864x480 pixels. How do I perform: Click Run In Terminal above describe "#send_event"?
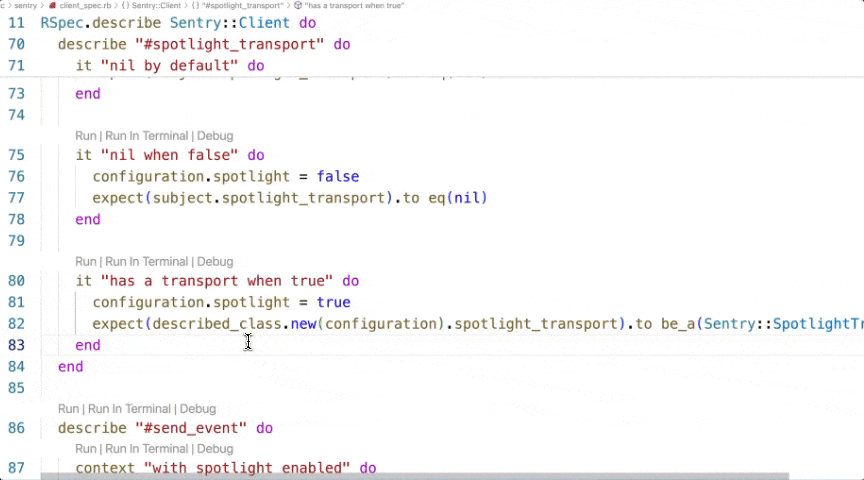coord(129,409)
